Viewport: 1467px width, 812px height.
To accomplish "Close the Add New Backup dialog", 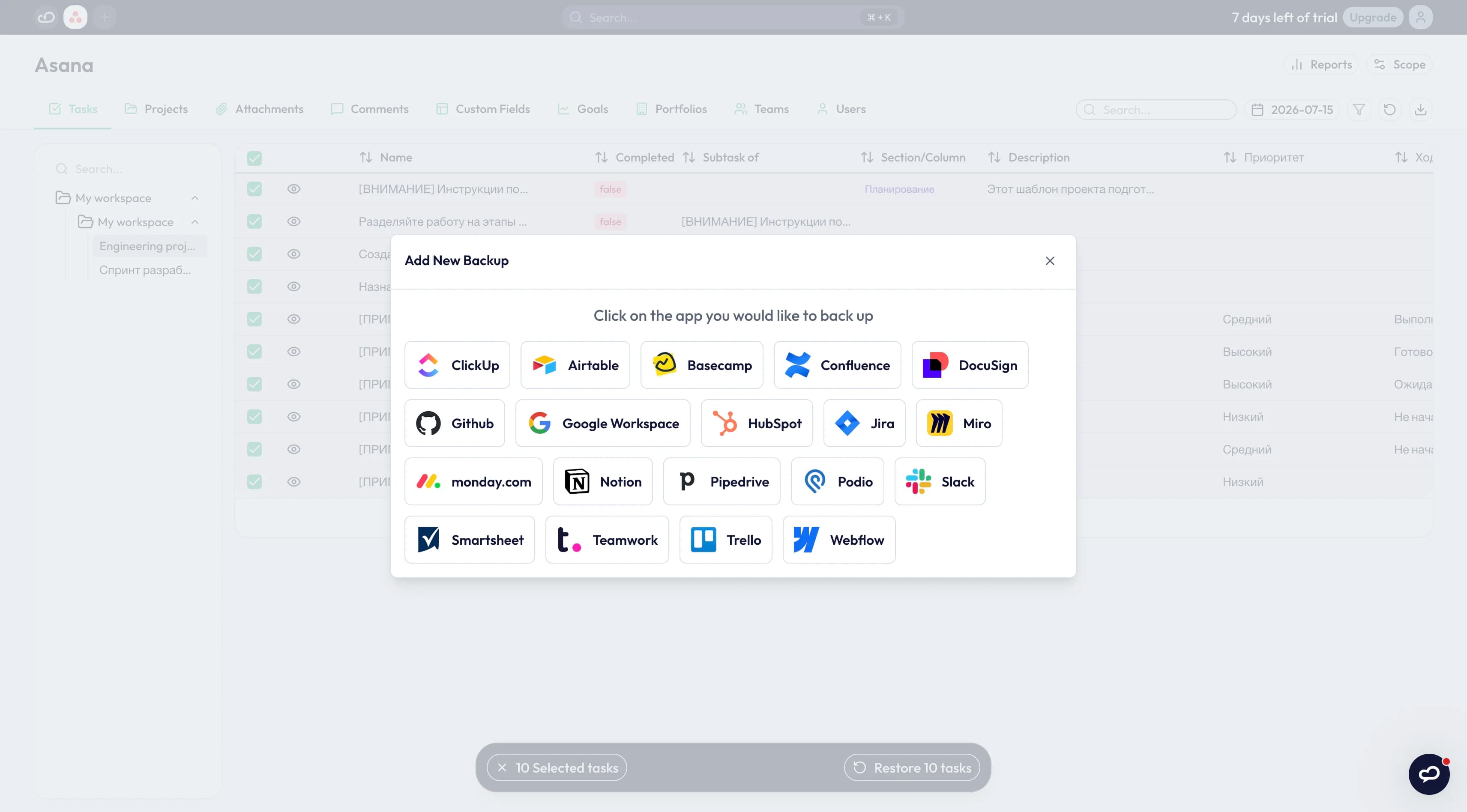I will click(1050, 261).
